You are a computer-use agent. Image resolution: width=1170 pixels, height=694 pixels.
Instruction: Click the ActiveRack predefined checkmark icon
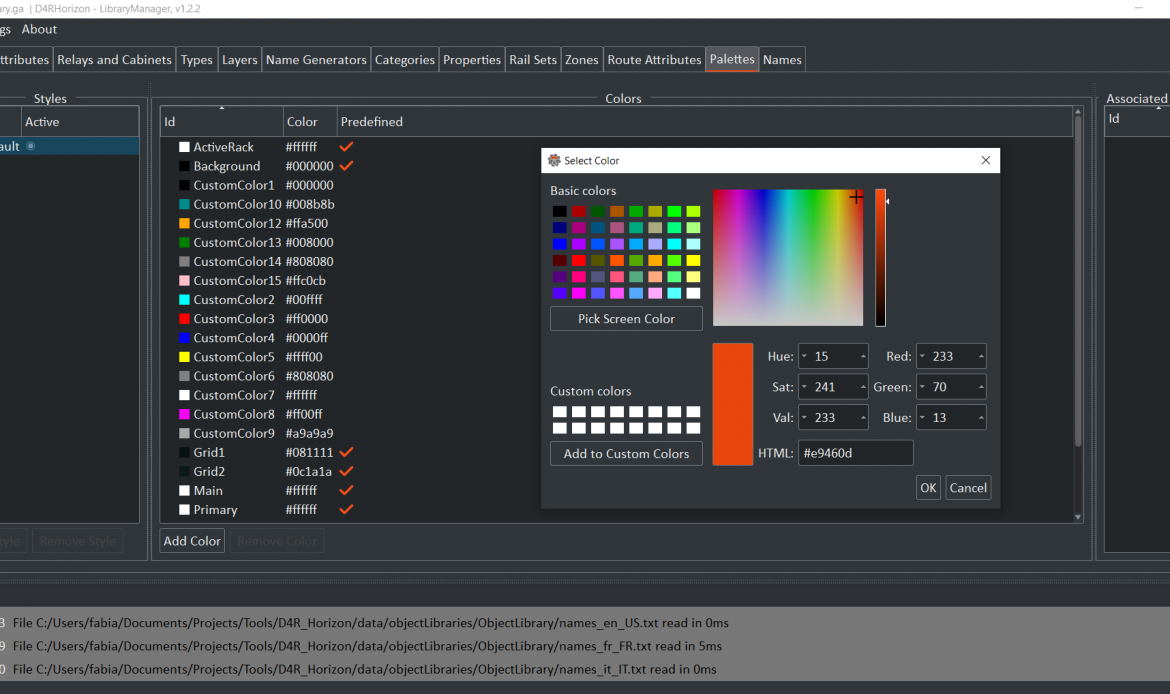[x=347, y=147]
